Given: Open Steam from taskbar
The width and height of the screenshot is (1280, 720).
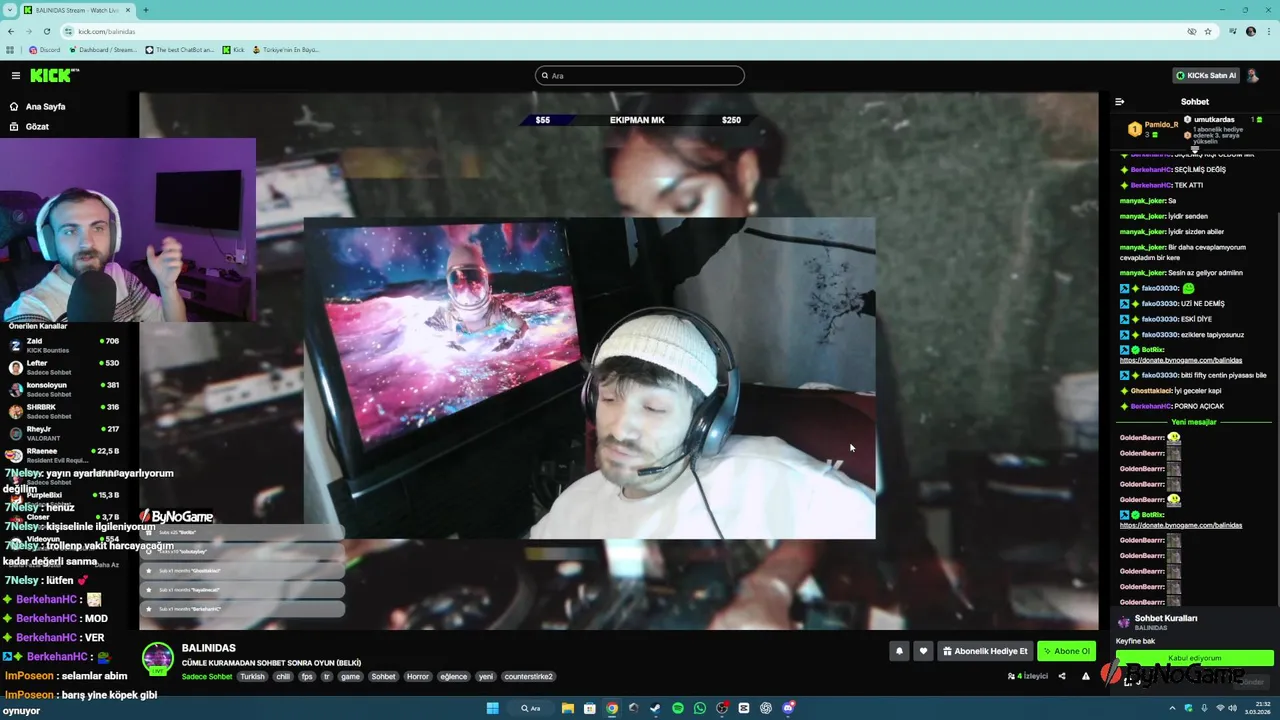Looking at the screenshot, I should 656,708.
